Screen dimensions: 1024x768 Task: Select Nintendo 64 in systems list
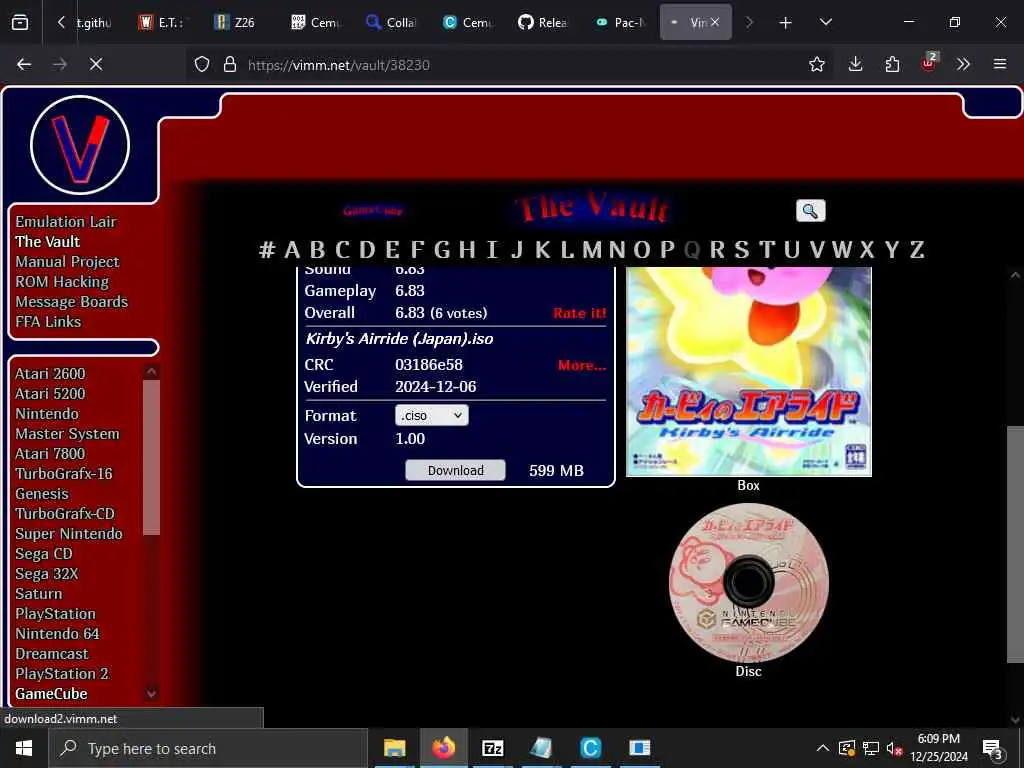click(57, 633)
